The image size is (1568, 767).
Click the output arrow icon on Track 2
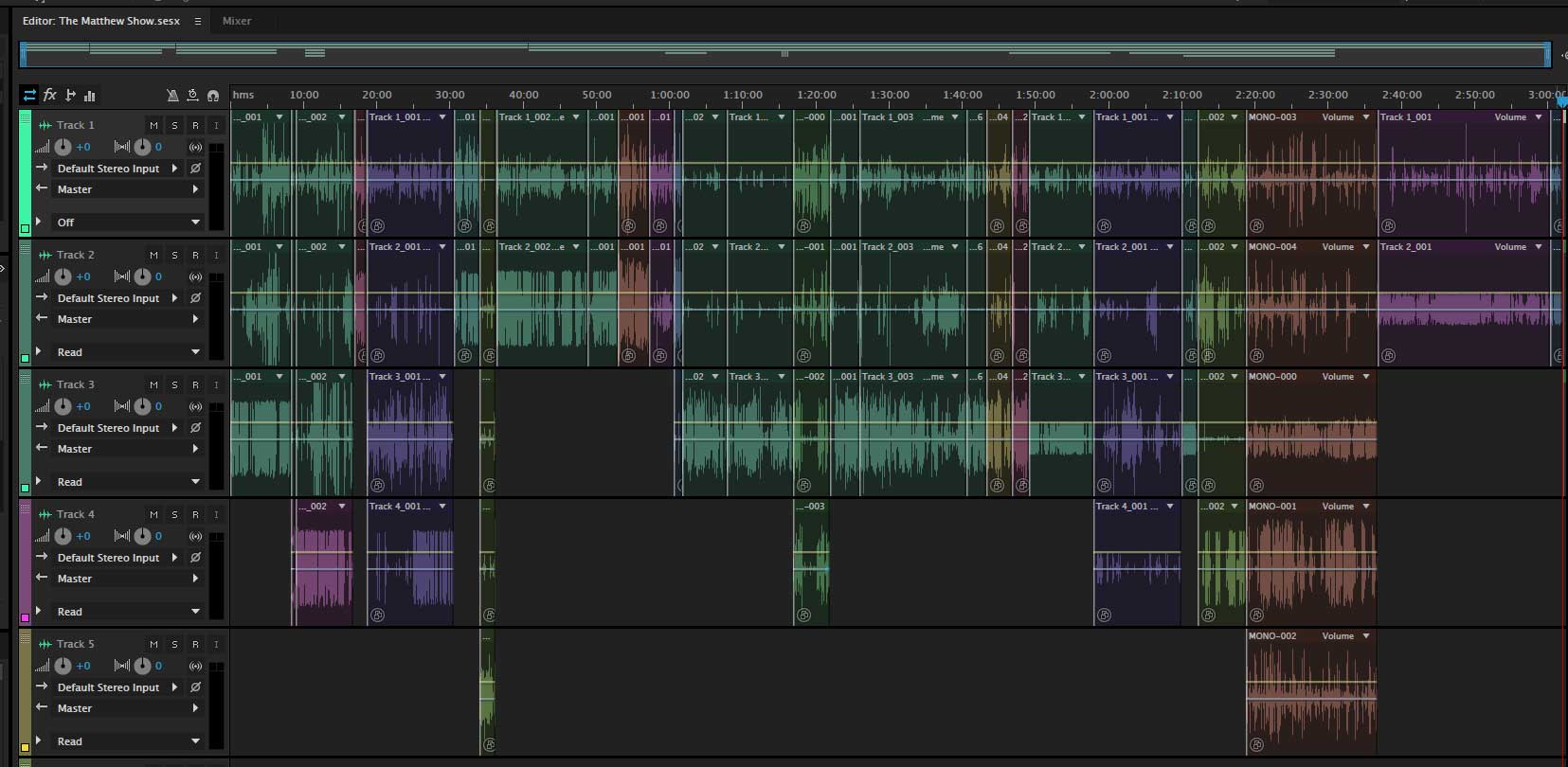click(42, 318)
